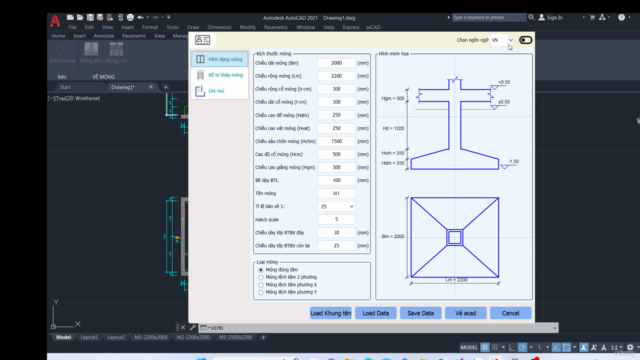The image size is (640, 360).
Task: Open the M1-2200x2000 layout tab
Action: tap(151, 337)
